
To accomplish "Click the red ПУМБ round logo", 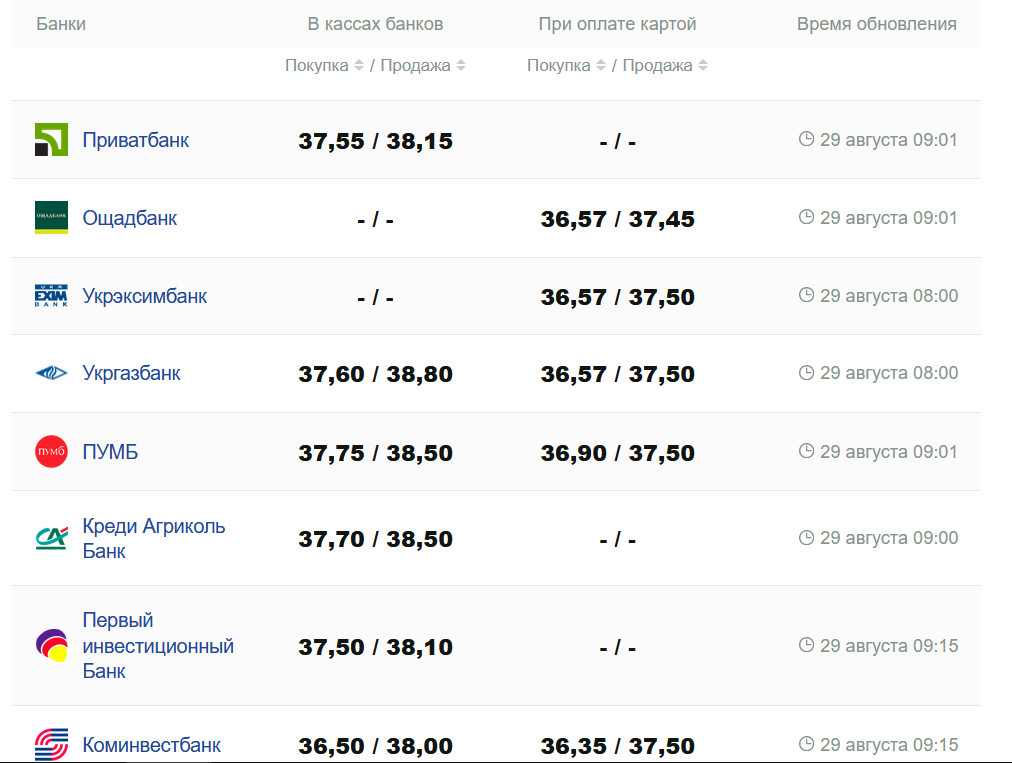I will 51,452.
